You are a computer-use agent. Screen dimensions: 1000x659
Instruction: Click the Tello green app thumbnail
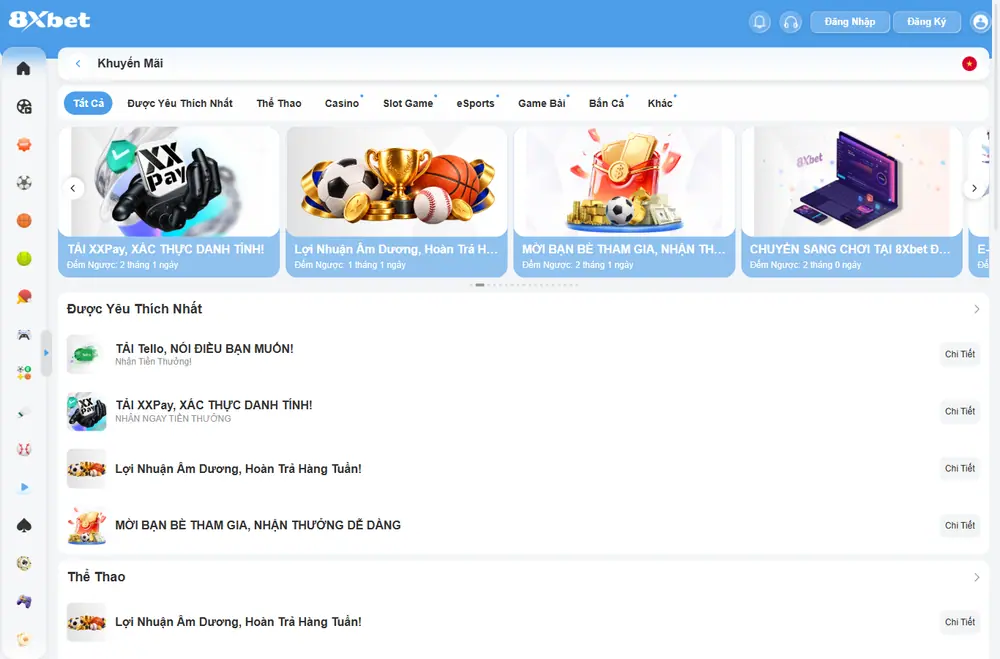pyautogui.click(x=86, y=354)
